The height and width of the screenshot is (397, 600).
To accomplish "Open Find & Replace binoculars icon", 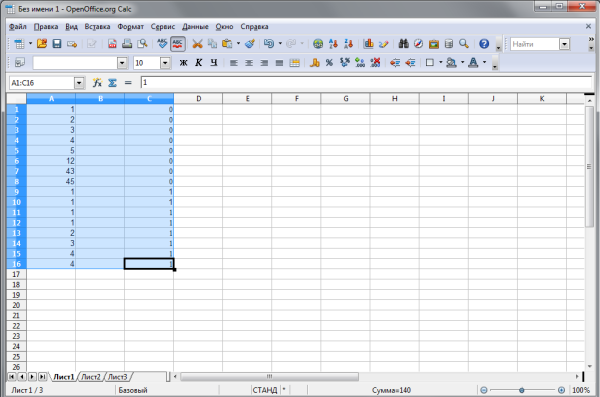I will [403, 44].
